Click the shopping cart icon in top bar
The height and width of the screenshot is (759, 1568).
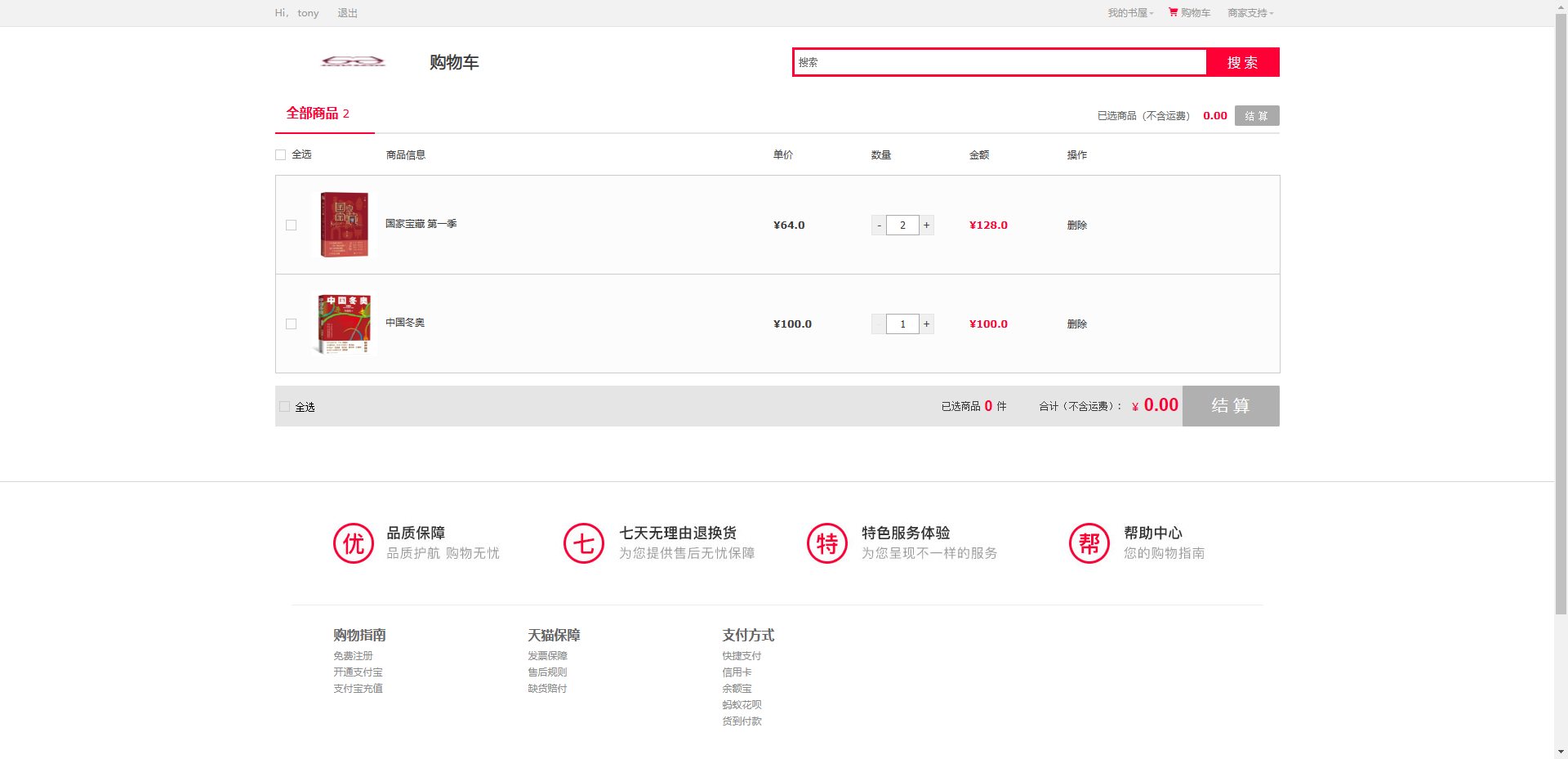click(1173, 12)
